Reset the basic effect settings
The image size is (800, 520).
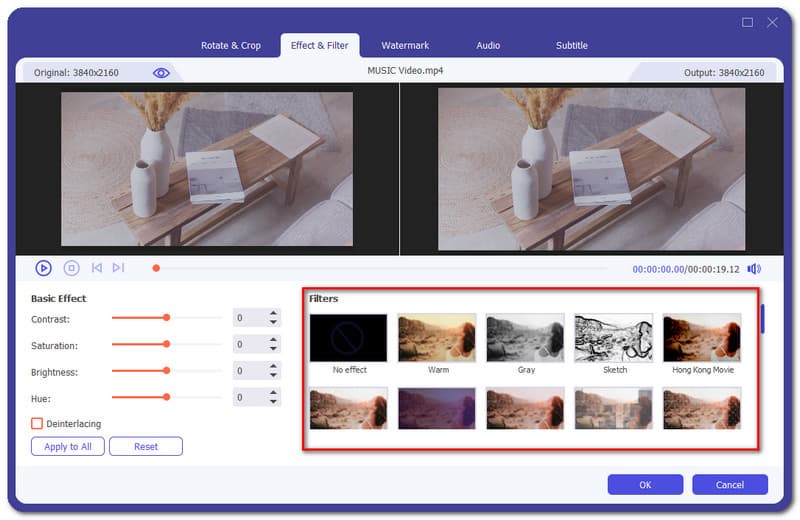[146, 447]
